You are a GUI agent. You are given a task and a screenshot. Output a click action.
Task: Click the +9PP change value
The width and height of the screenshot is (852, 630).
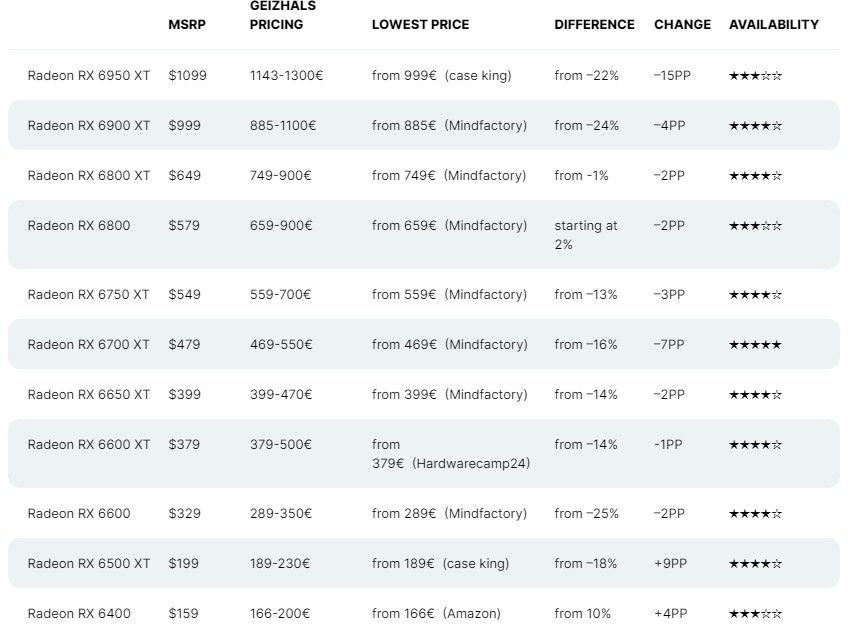coord(671,564)
